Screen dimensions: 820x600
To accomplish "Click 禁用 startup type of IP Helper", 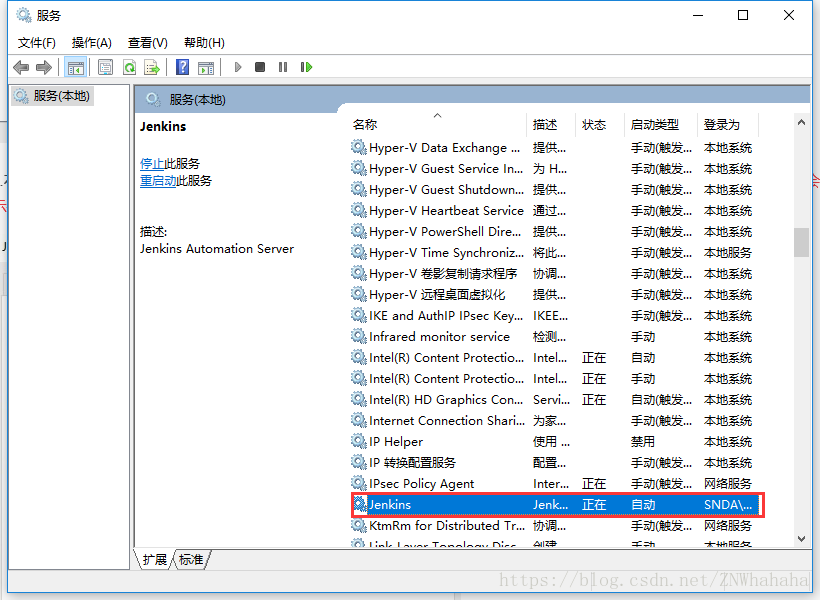I will (x=643, y=441).
